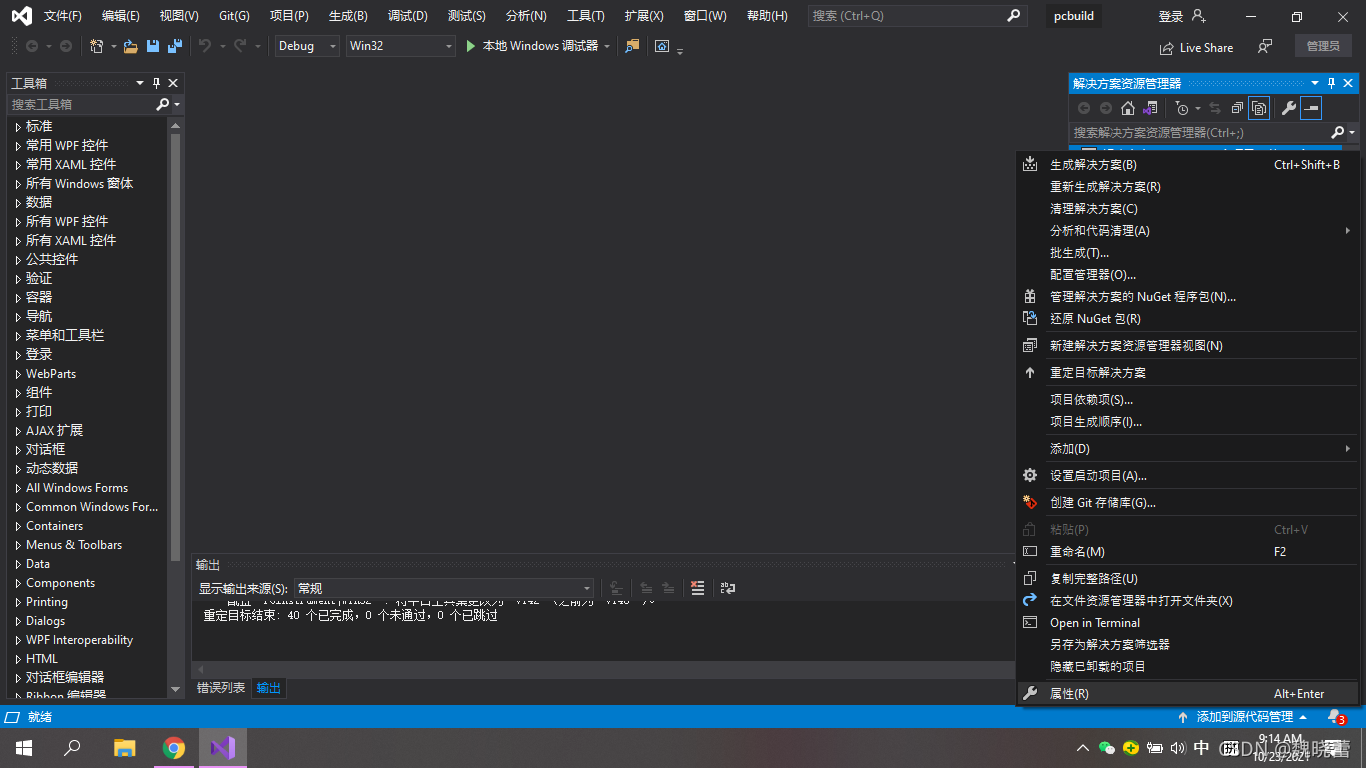The image size is (1366, 768).
Task: Click 添加到源代码管理 in the status bar
Action: [x=1244, y=716]
